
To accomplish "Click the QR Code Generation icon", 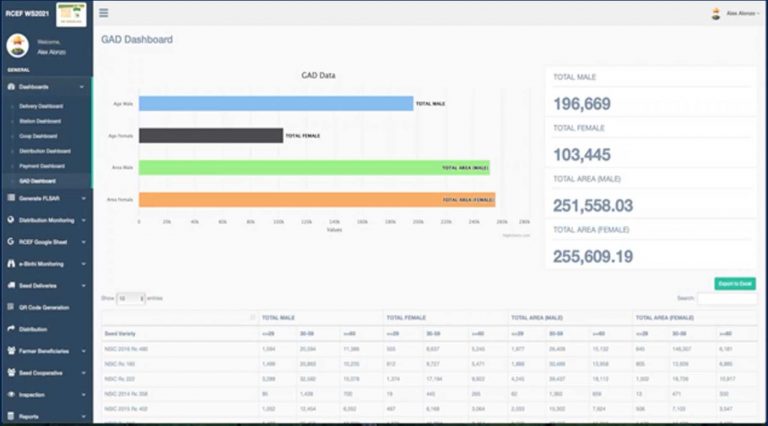I will tap(10, 307).
